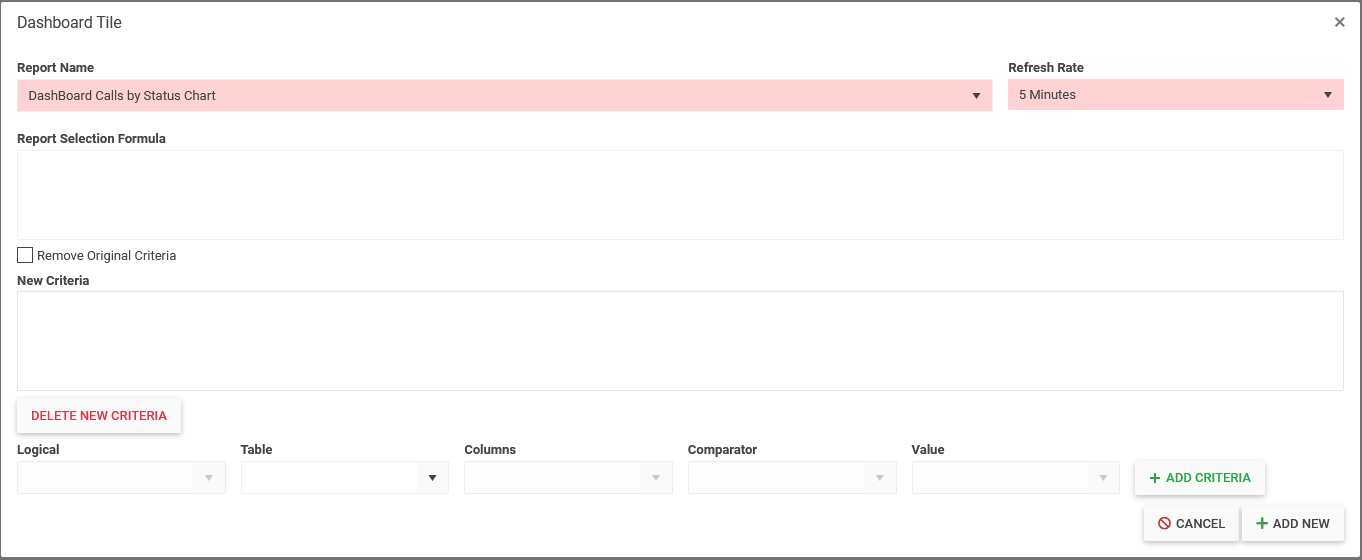Click into the Report Selection Formula box

point(680,195)
